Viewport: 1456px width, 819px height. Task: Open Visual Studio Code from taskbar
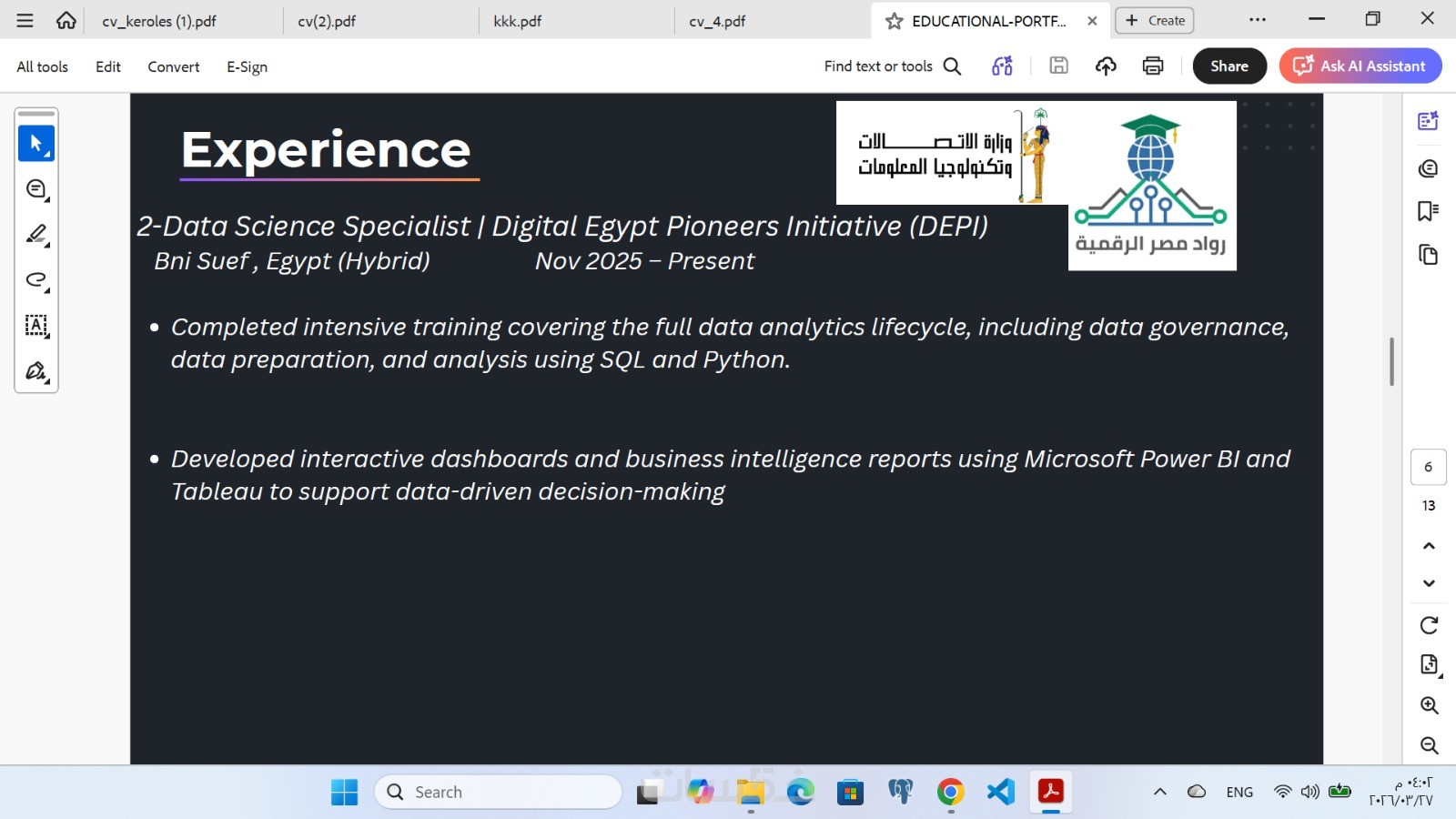(x=1000, y=792)
